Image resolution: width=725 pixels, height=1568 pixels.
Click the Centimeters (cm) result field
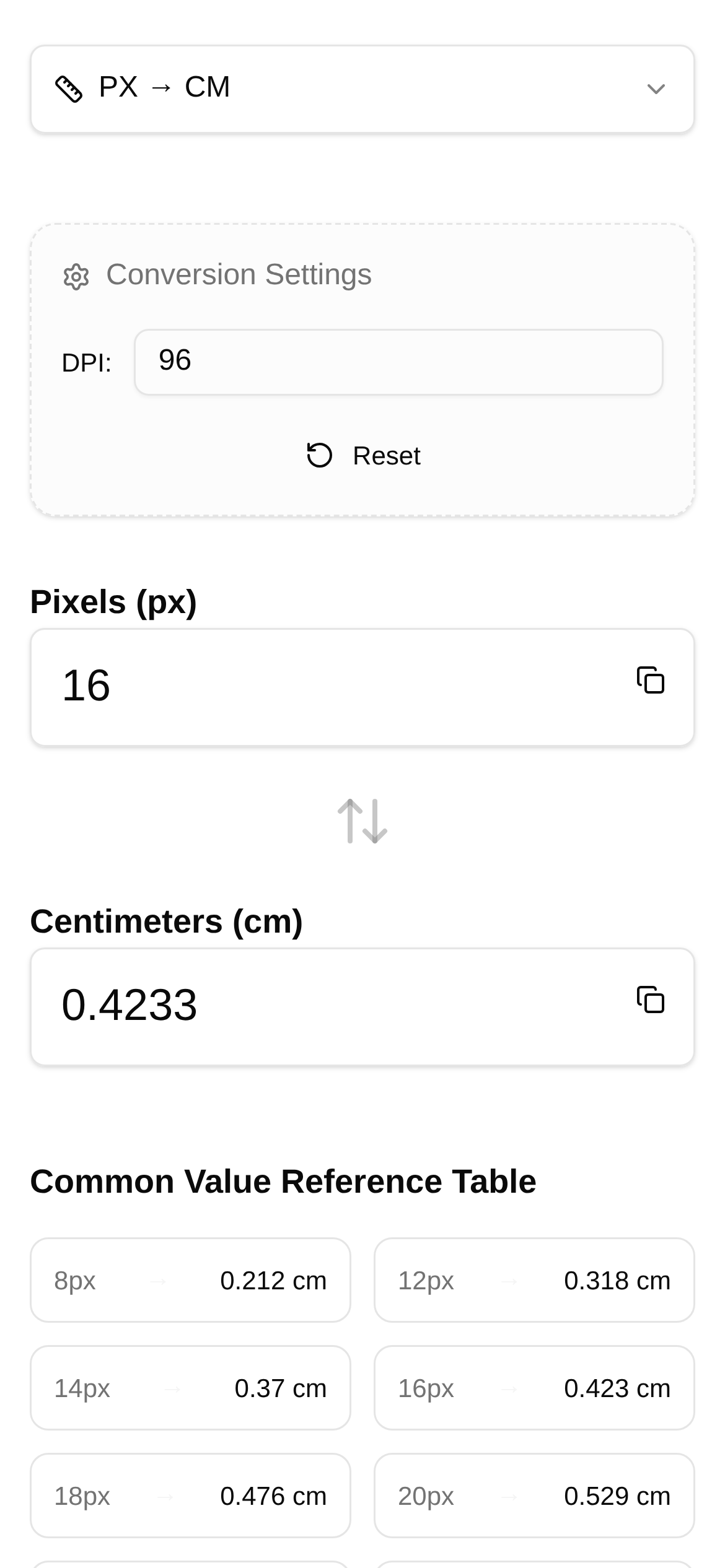click(335, 1006)
